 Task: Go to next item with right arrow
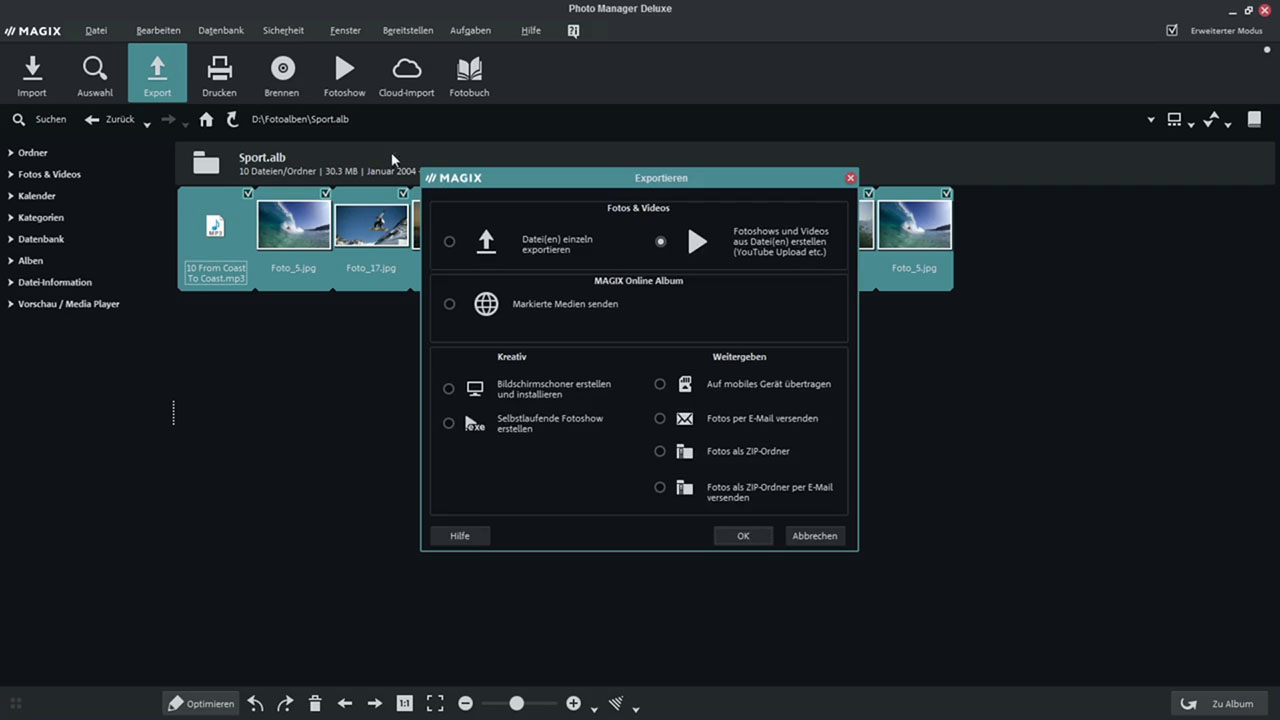coord(375,703)
